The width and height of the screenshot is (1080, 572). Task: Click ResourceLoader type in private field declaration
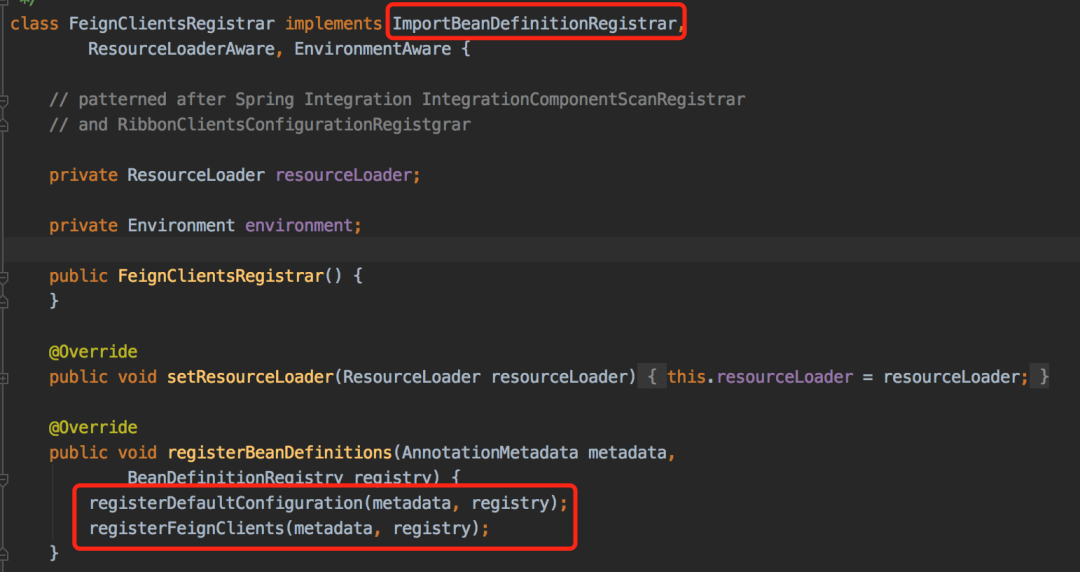coord(196,175)
